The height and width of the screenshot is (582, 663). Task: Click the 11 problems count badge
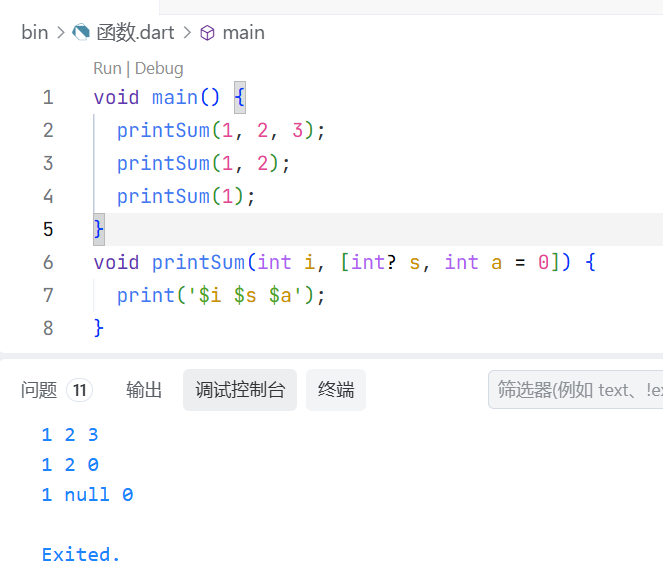click(x=79, y=390)
